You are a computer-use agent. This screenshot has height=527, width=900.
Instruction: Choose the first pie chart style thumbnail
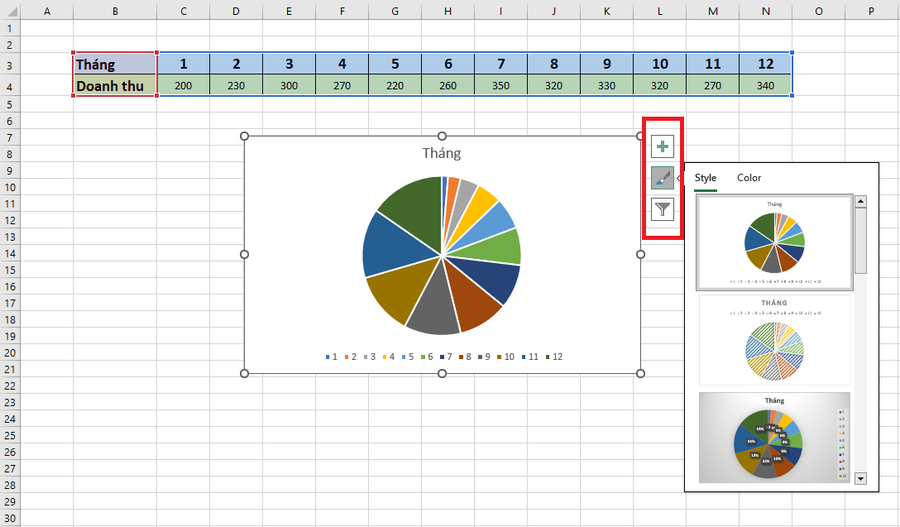[774, 242]
